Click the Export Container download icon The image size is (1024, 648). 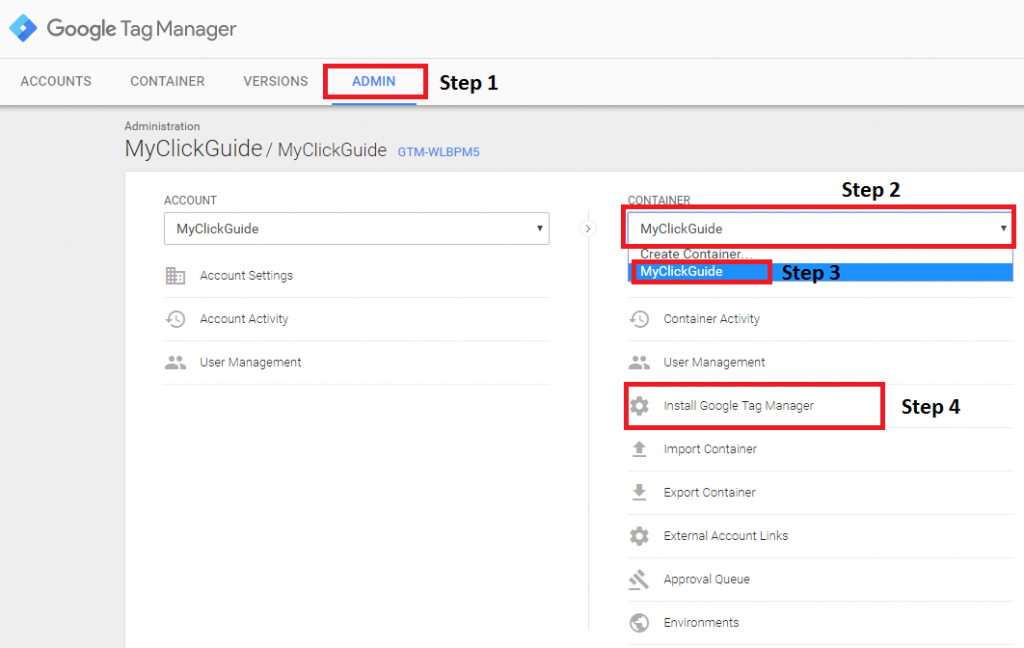point(639,493)
